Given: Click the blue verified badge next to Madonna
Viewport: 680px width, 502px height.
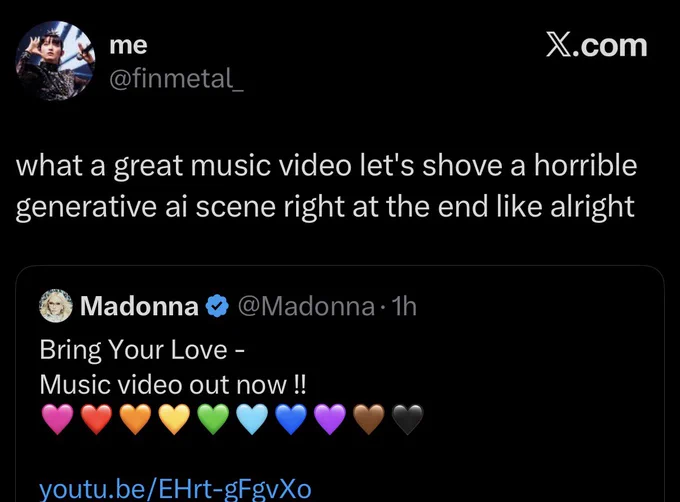Looking at the screenshot, I should point(217,306).
